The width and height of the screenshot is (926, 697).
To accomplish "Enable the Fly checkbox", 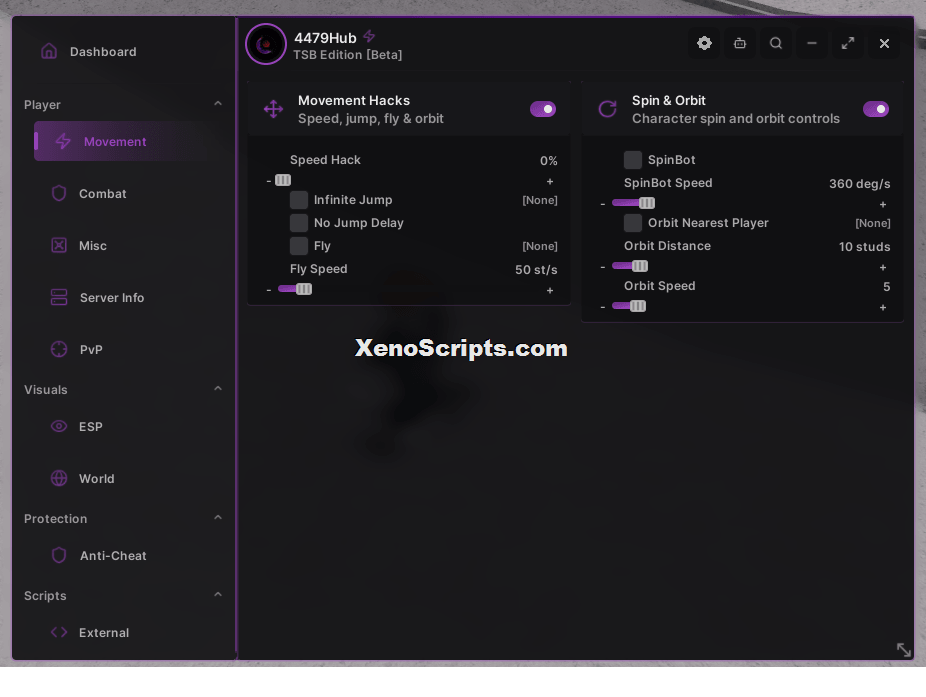I will [x=299, y=246].
